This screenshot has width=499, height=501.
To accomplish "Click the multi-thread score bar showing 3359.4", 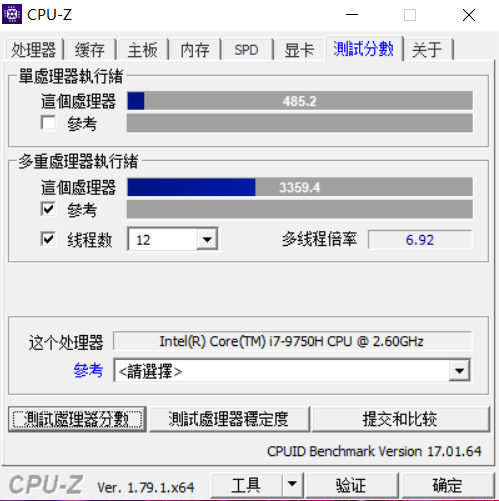I will (300, 187).
